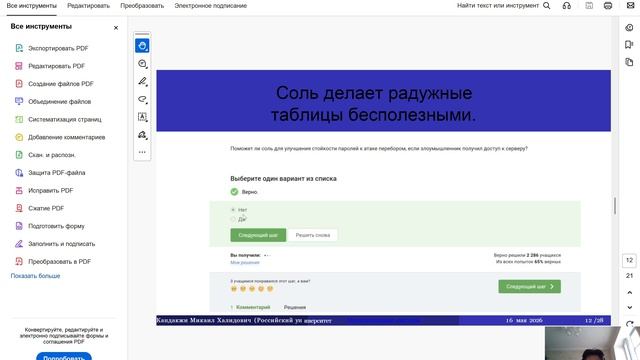
Task: Click the save icon in top bar
Action: pyautogui.click(x=589, y=6)
